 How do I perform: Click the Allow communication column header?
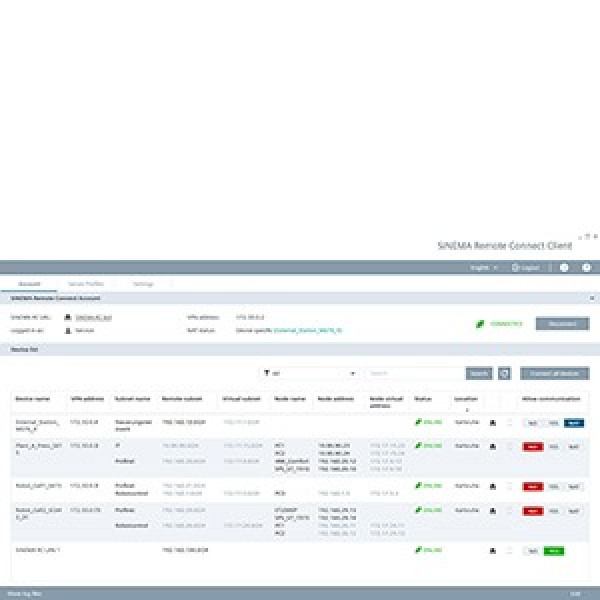point(551,399)
